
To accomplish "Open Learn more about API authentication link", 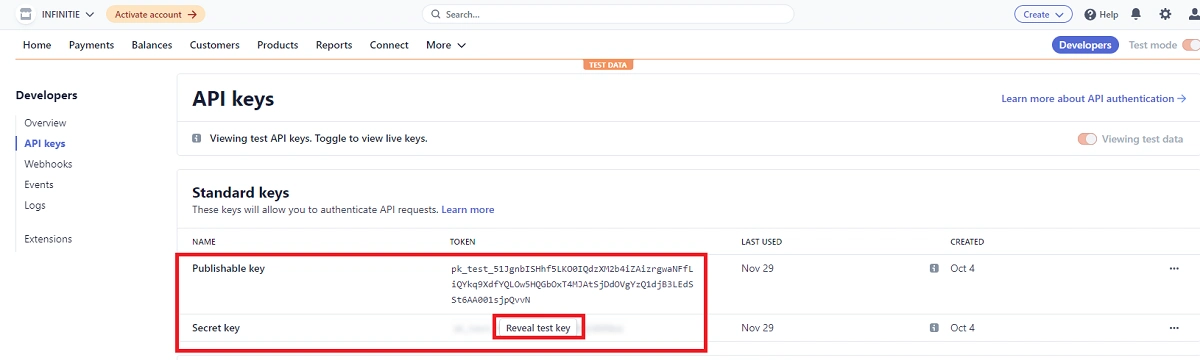I will click(x=1093, y=99).
